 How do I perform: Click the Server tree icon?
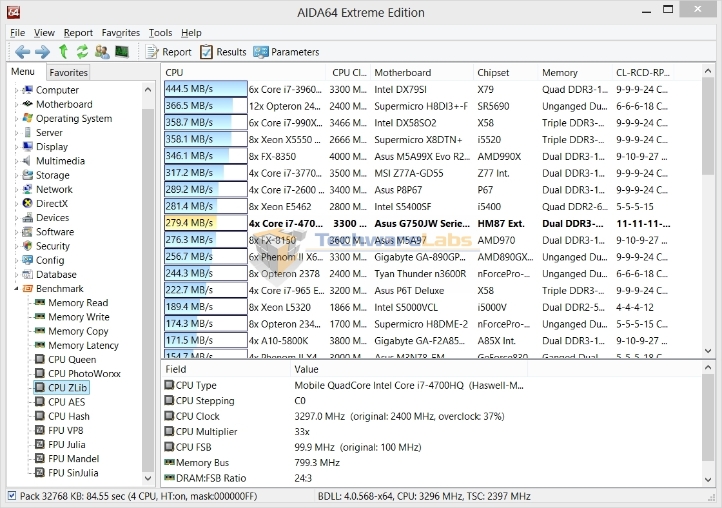click(28, 132)
